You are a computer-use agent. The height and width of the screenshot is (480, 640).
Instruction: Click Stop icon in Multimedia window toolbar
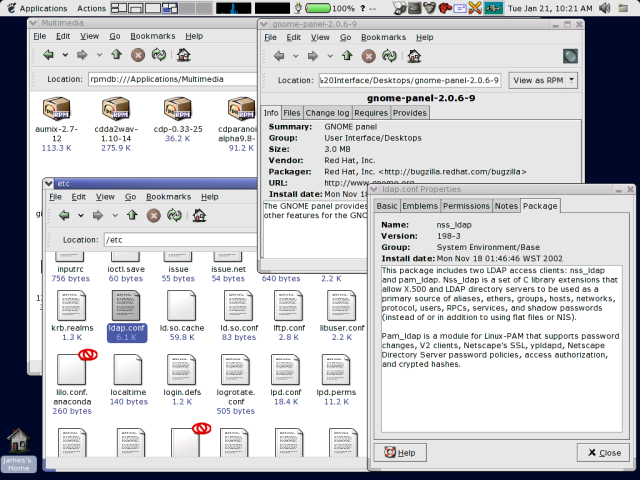[138, 55]
